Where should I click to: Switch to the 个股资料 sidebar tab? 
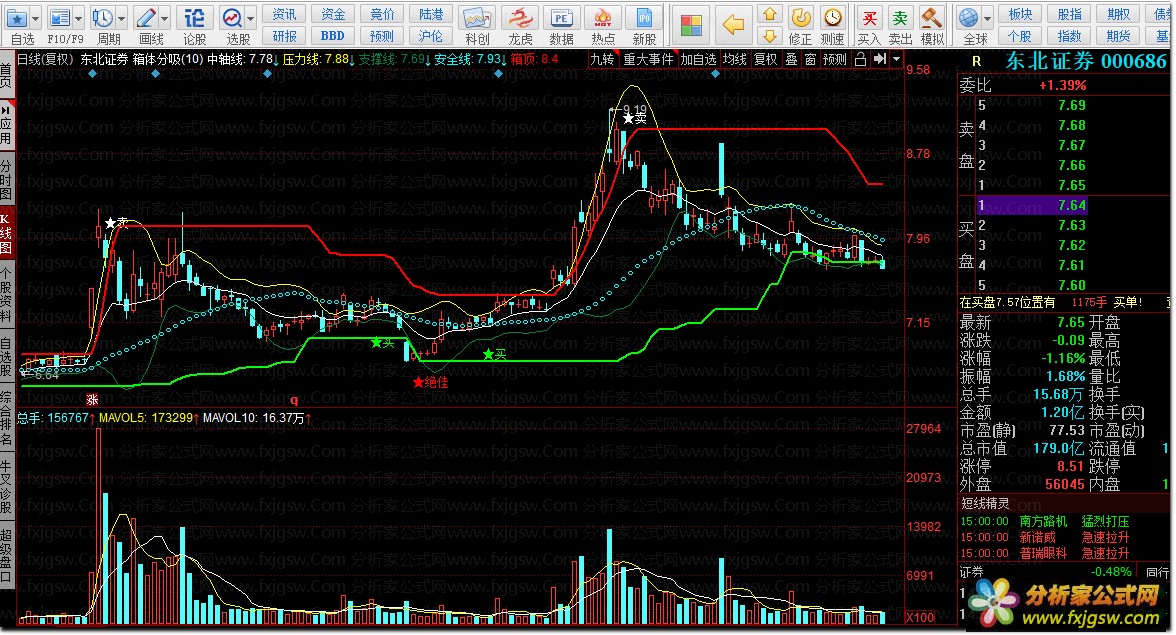(6, 295)
